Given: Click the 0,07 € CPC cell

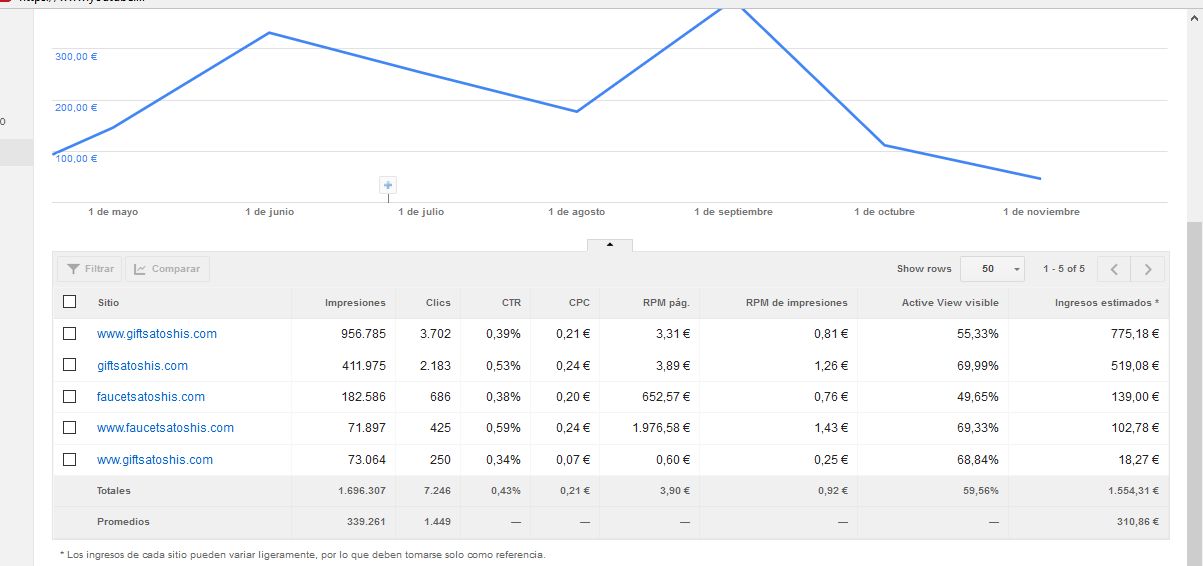Looking at the screenshot, I should pos(573,460).
